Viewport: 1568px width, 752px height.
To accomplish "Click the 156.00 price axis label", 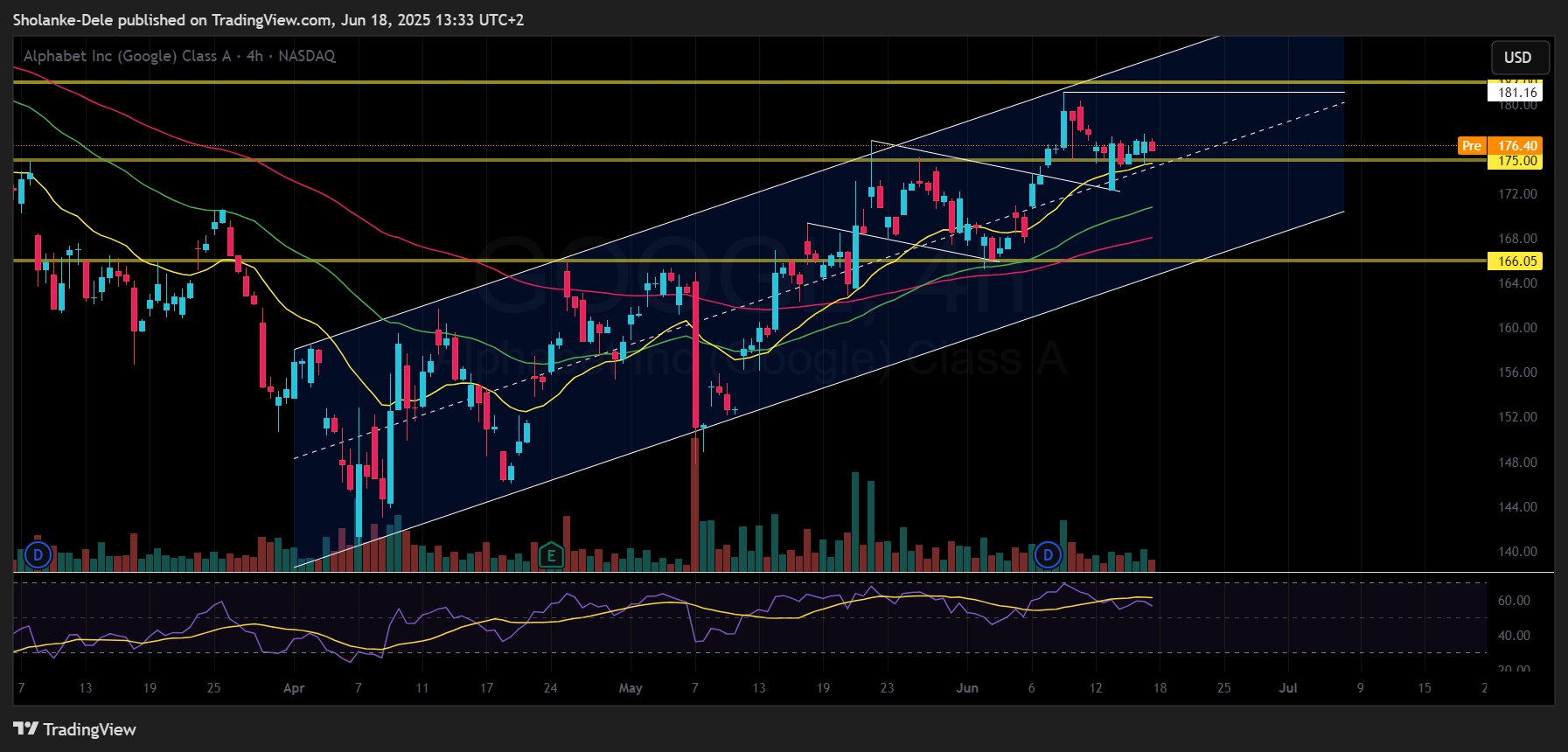I will (1517, 373).
